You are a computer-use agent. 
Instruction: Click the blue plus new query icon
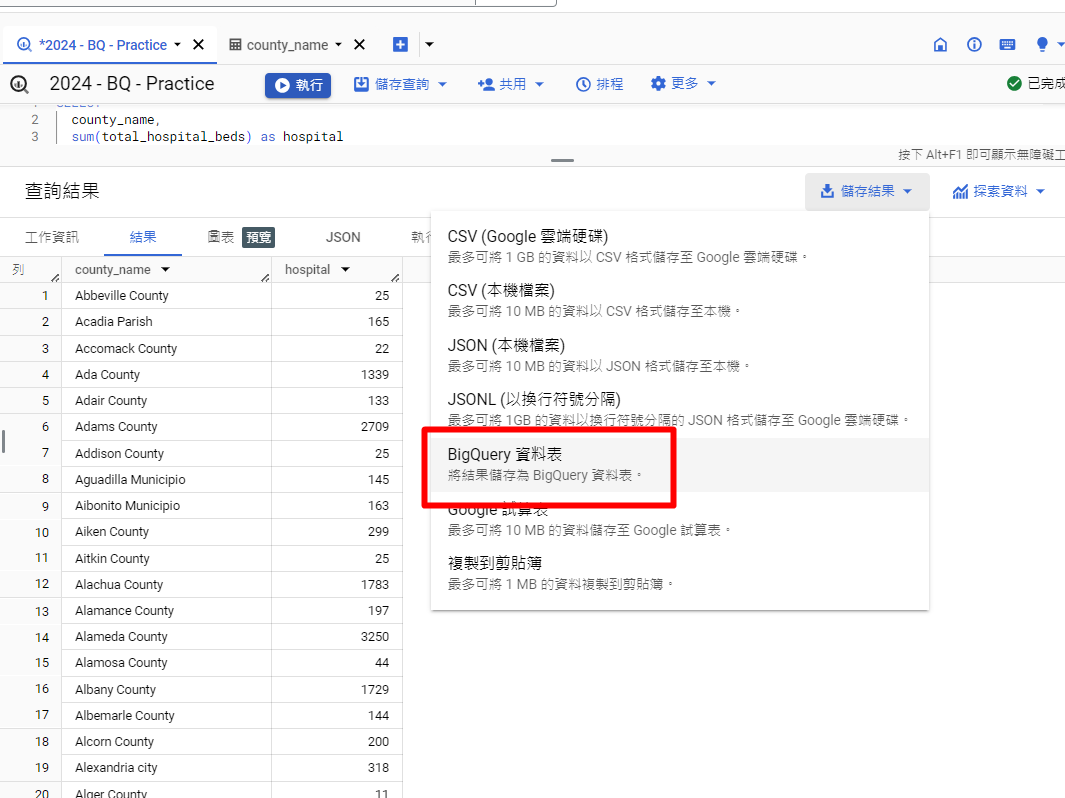click(401, 45)
